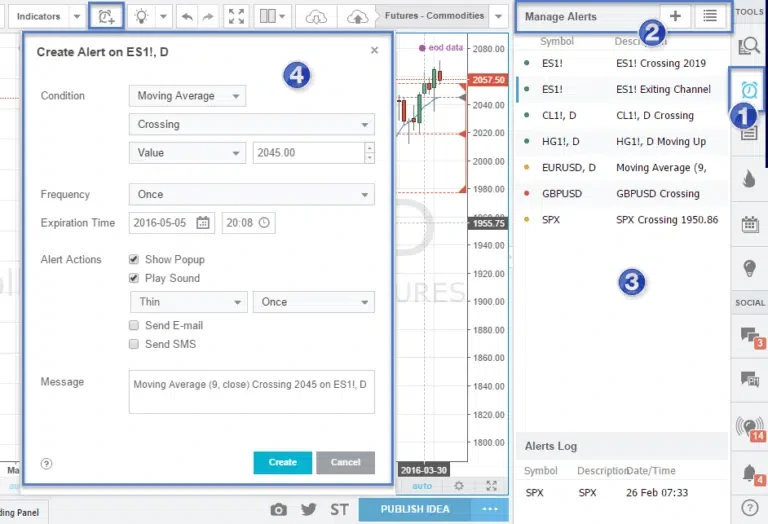Open hotlists flame icon in sidebar
768x524 pixels.
pos(749,179)
